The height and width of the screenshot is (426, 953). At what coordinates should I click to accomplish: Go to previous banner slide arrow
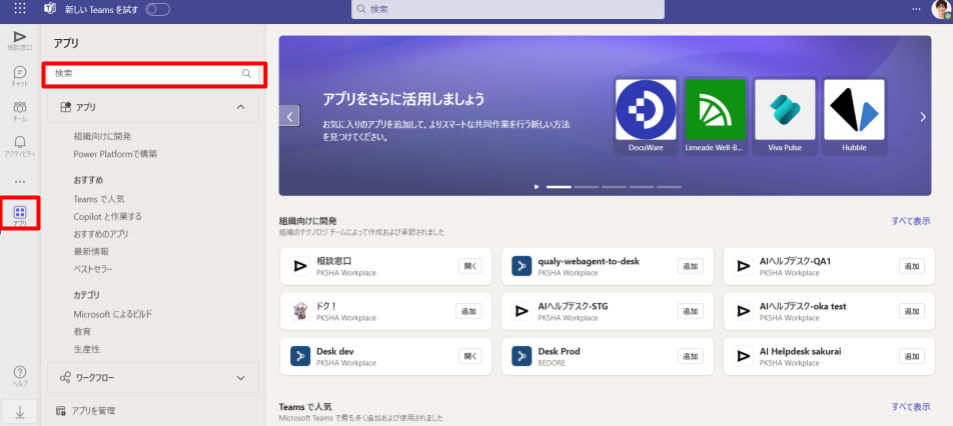(289, 116)
